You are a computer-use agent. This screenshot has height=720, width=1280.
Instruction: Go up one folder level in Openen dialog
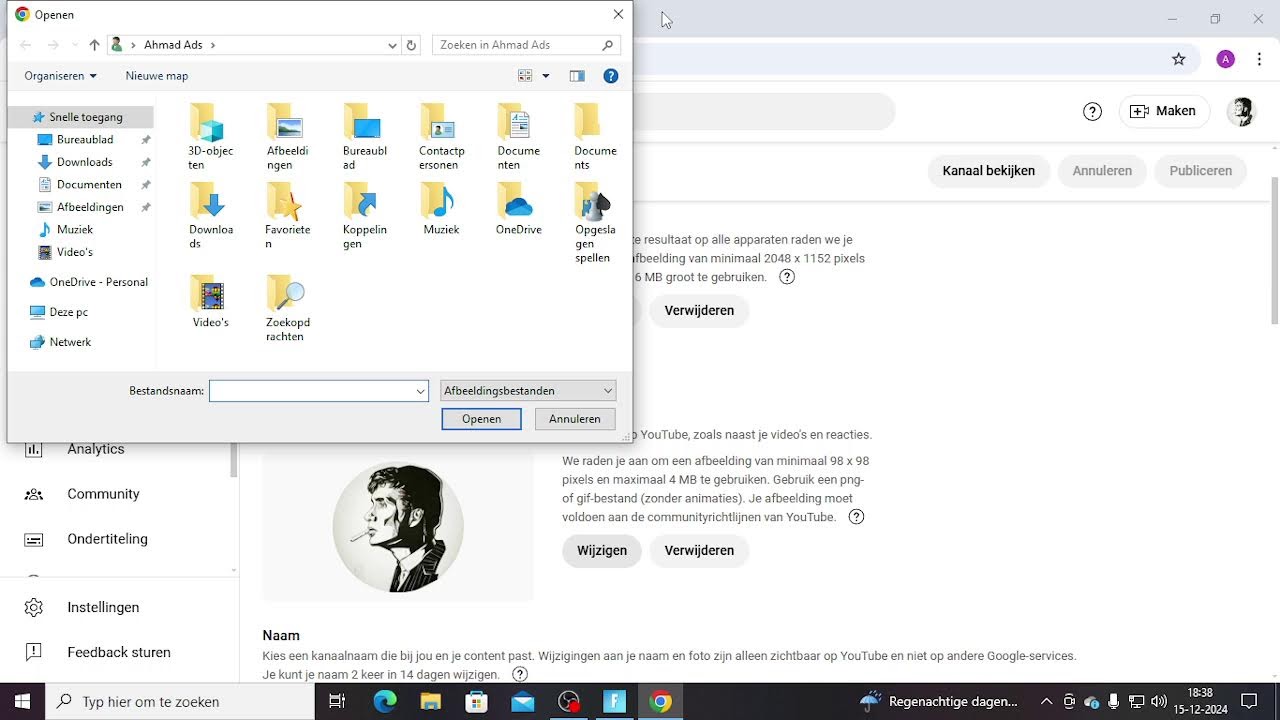pos(94,45)
